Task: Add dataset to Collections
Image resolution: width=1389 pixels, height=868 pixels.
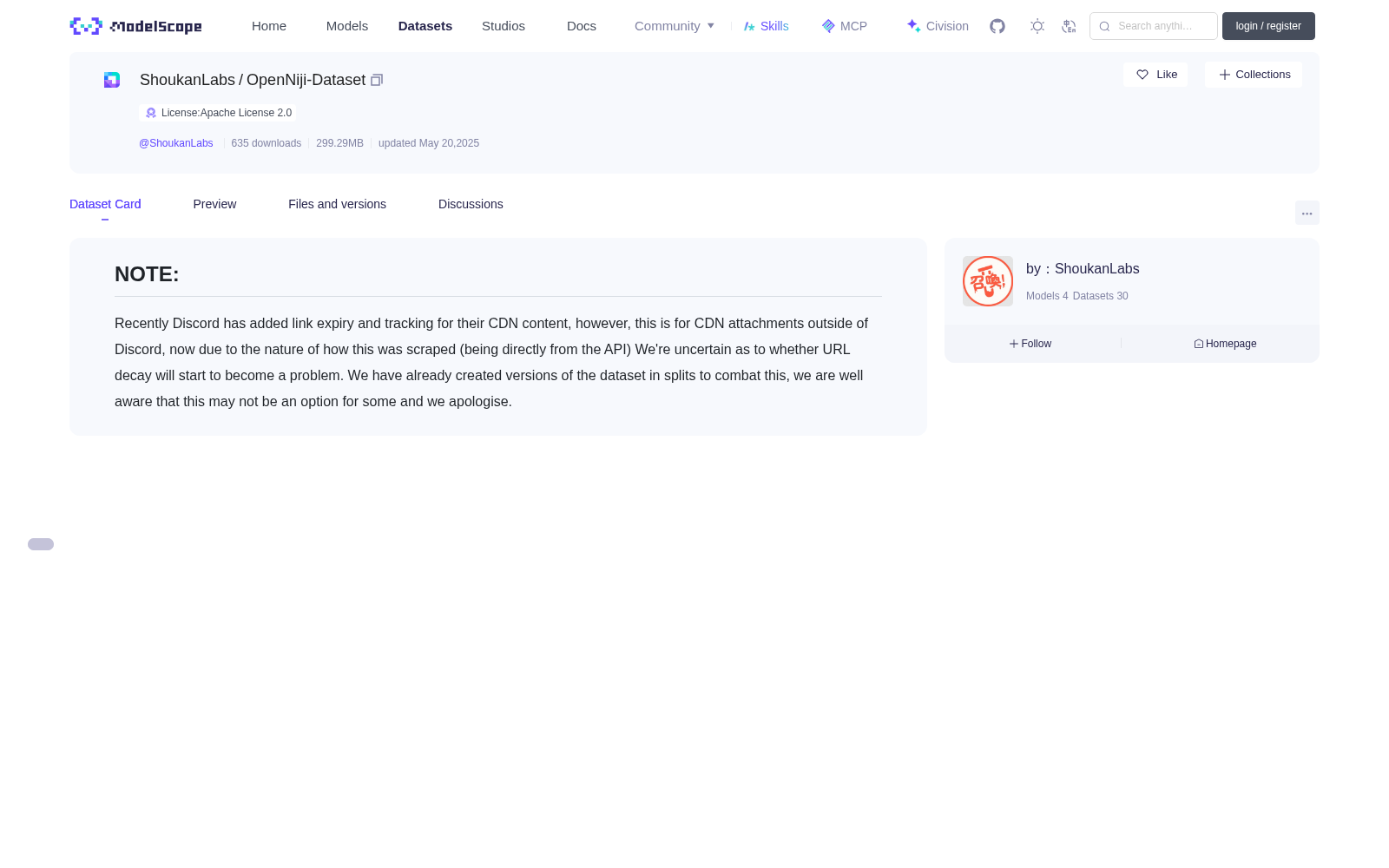Action: (1254, 75)
